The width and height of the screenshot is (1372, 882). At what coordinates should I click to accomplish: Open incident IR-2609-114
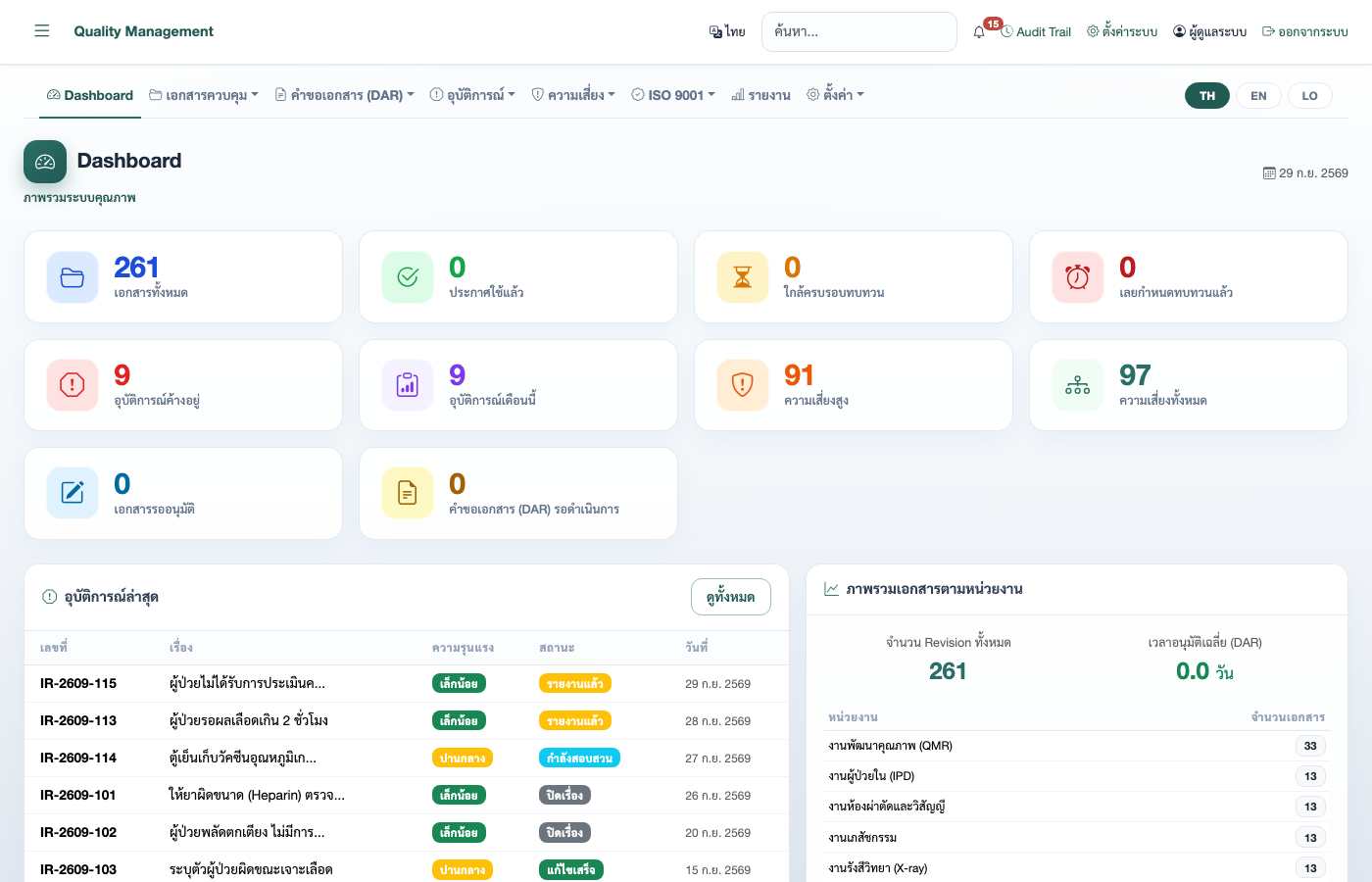pyautogui.click(x=78, y=758)
